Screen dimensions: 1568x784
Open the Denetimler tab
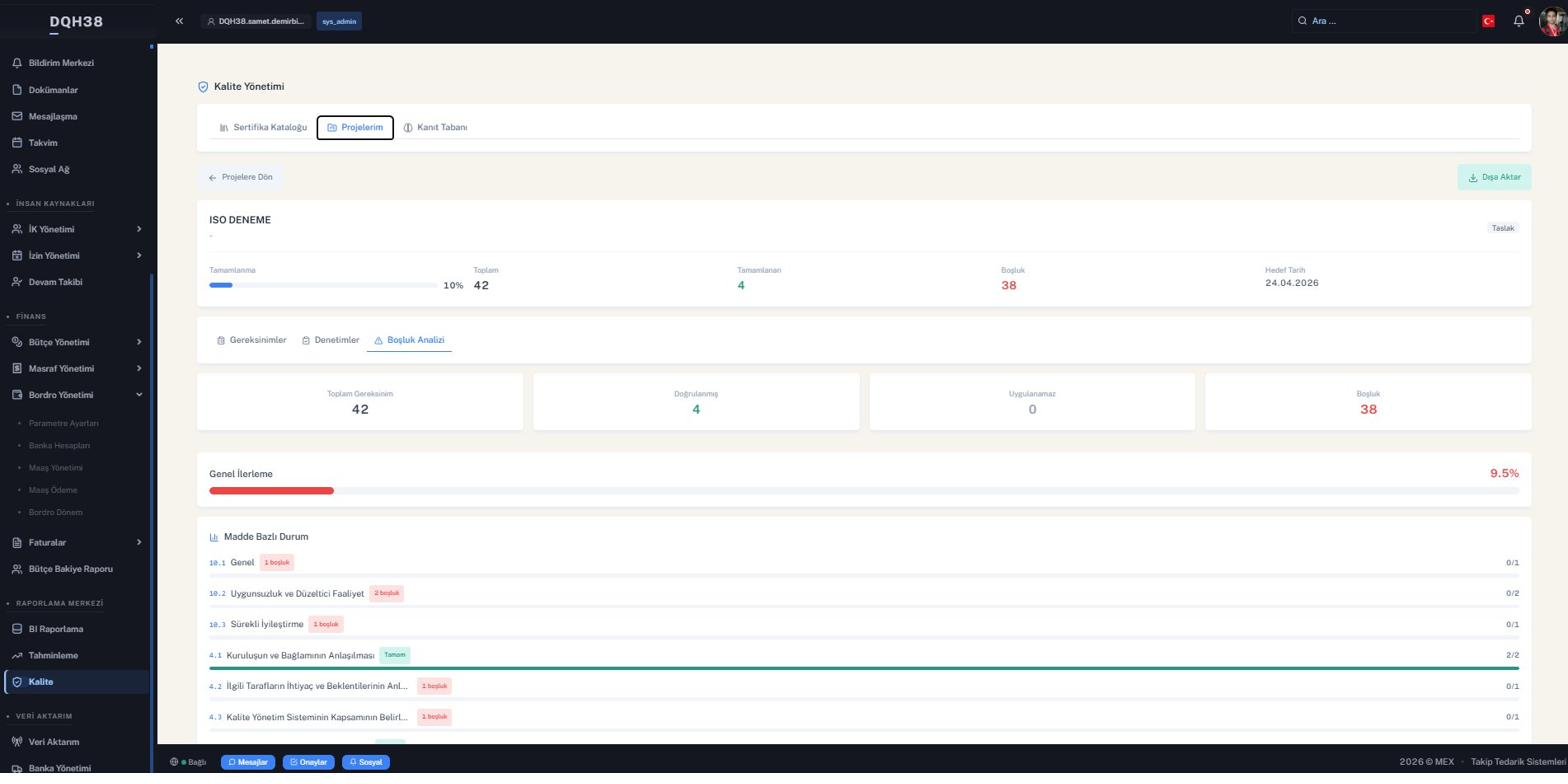(x=330, y=341)
